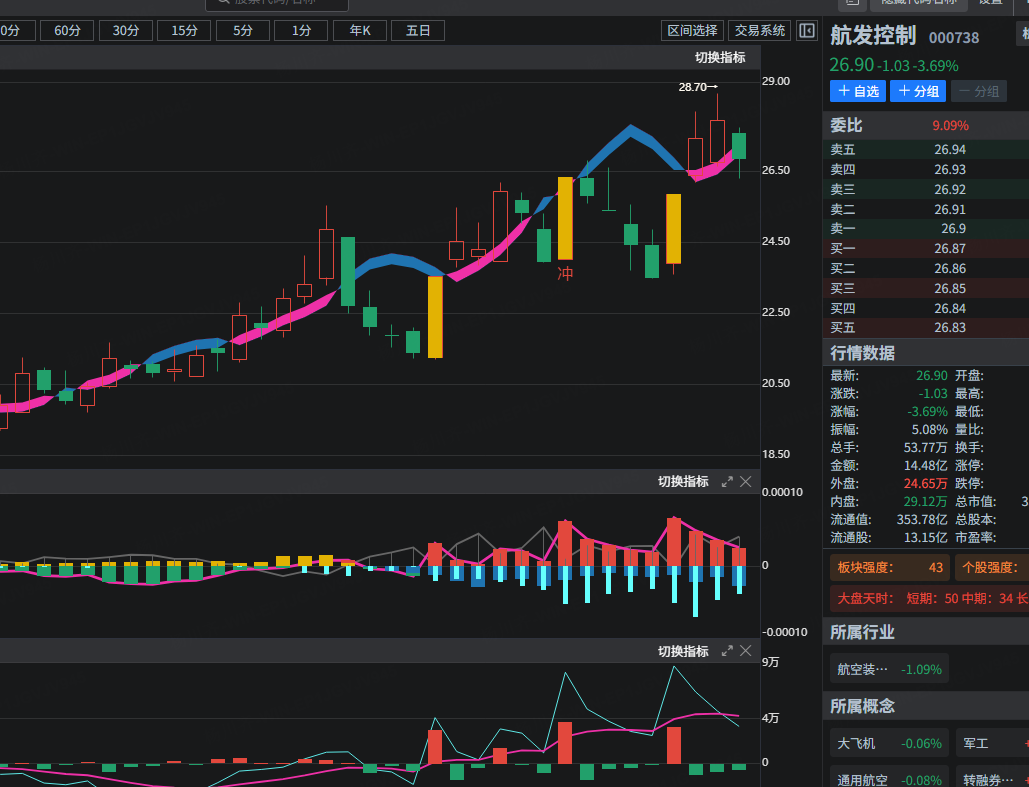
Task: Open 切换指标 on the main chart
Action: coord(720,58)
